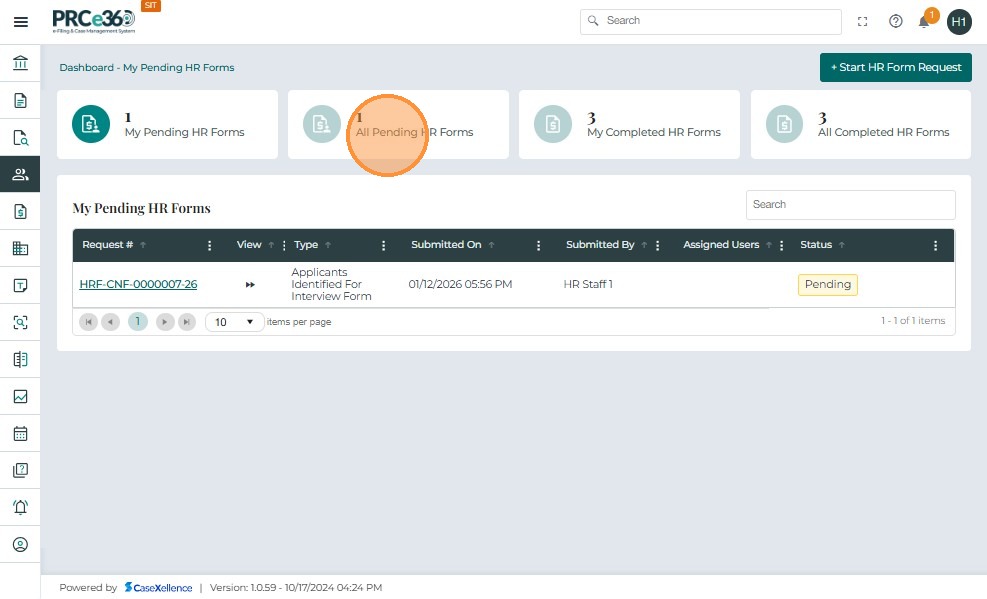The width and height of the screenshot is (987, 599).
Task: Sort by Submitted On column header
Action: (x=446, y=245)
